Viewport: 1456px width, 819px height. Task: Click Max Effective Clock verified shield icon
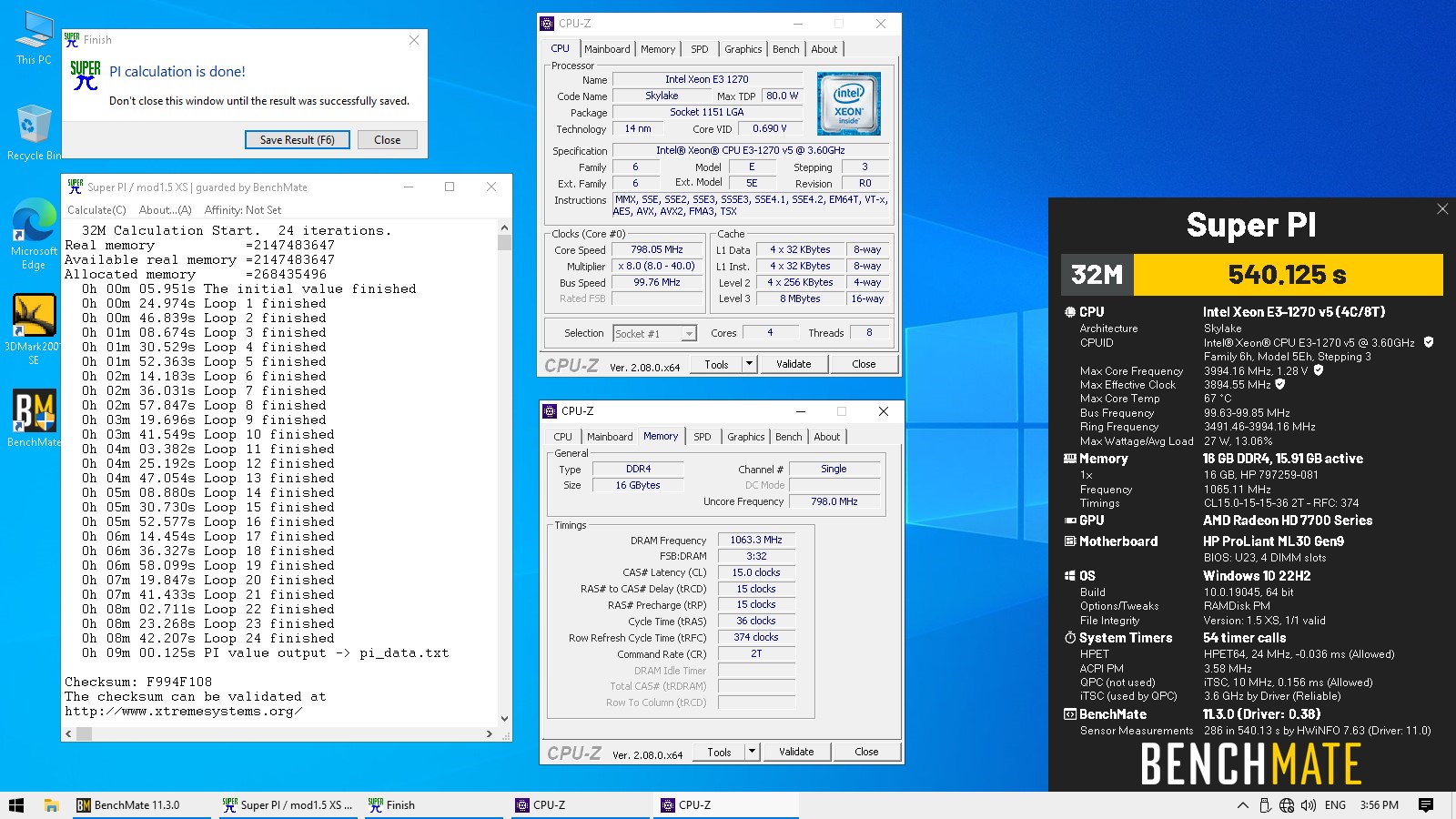pyautogui.click(x=1280, y=384)
